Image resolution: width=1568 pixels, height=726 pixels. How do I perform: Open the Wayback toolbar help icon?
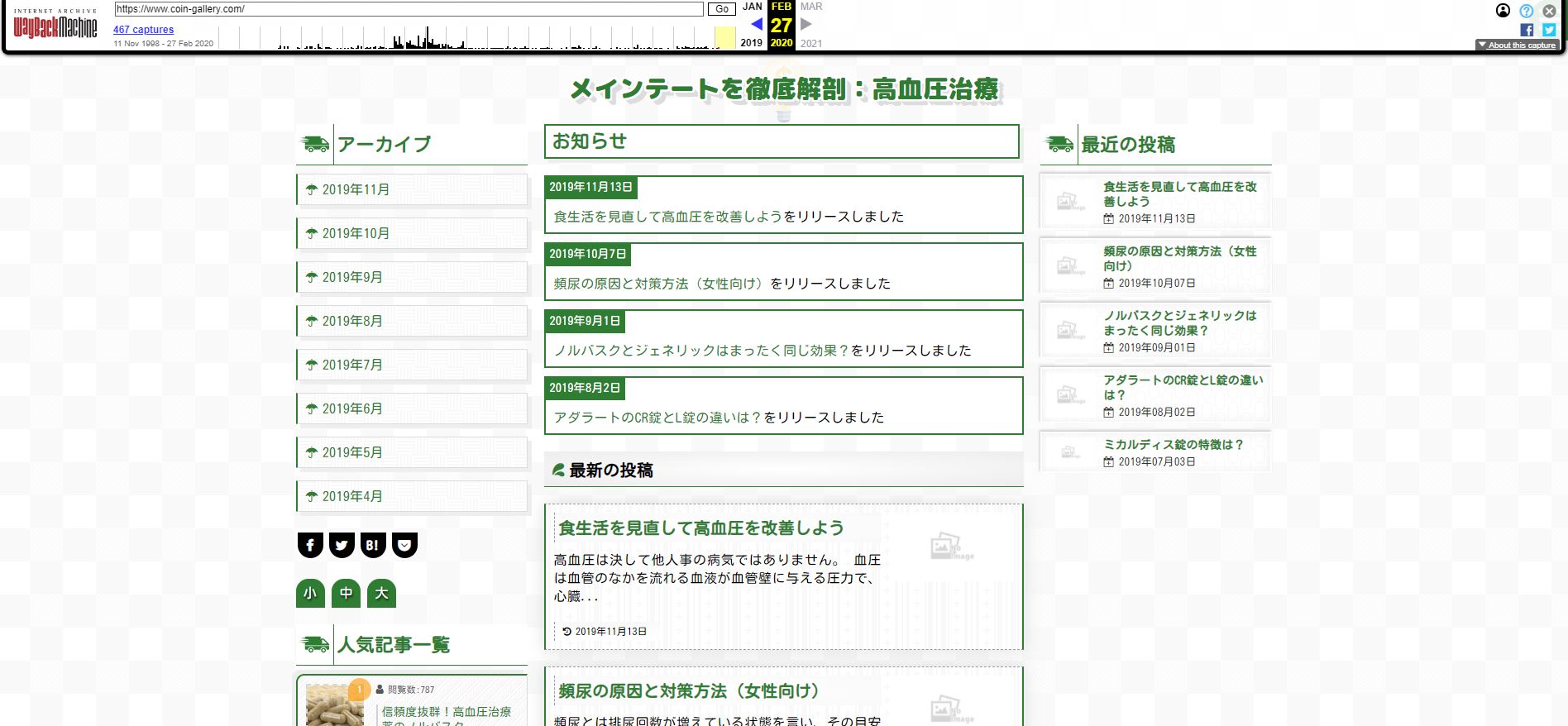click(1526, 11)
